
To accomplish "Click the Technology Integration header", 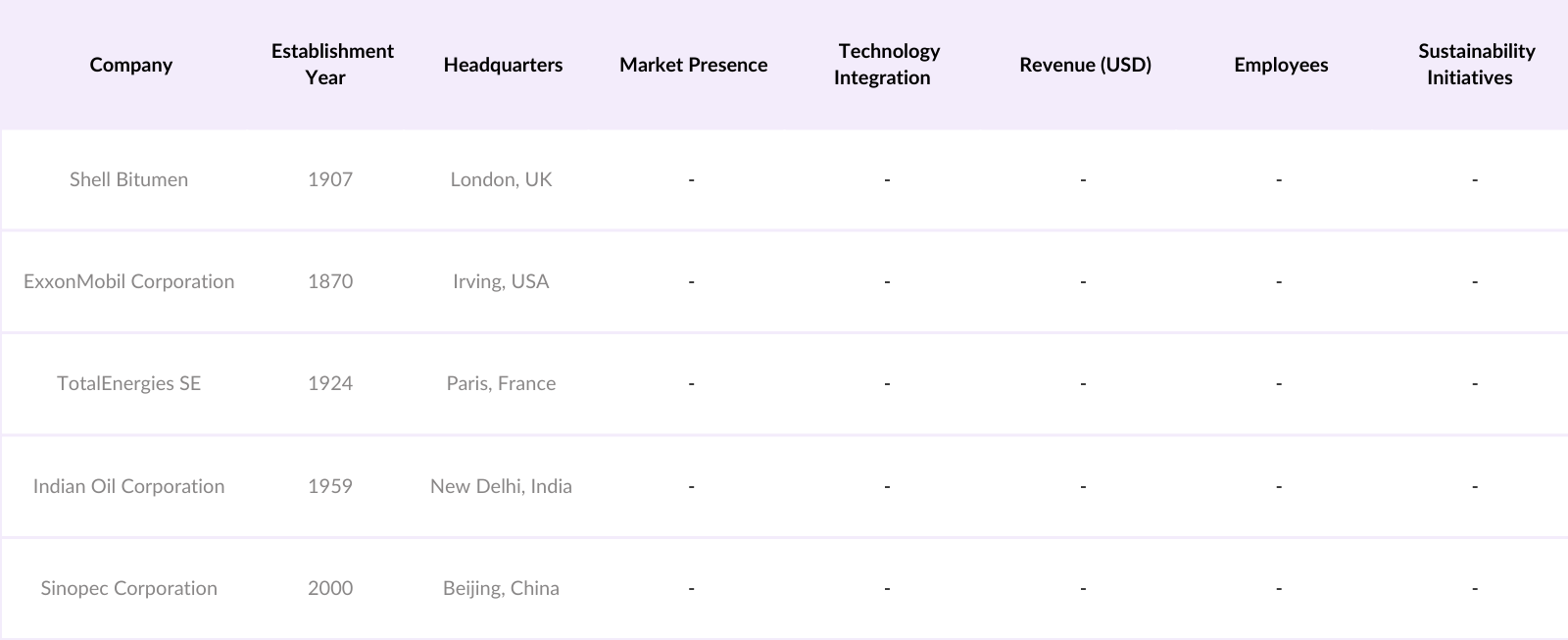I will [x=886, y=65].
